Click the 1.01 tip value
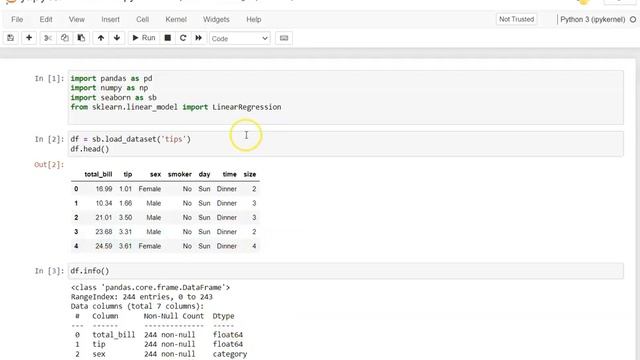This screenshot has width=640, height=360. [125, 189]
